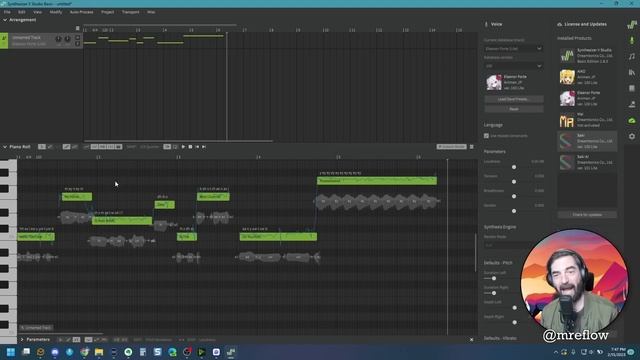This screenshot has height=360, width=640.
Task: Open the user/library sidebar icon above cloud
Action: pyautogui.click(x=632, y=104)
